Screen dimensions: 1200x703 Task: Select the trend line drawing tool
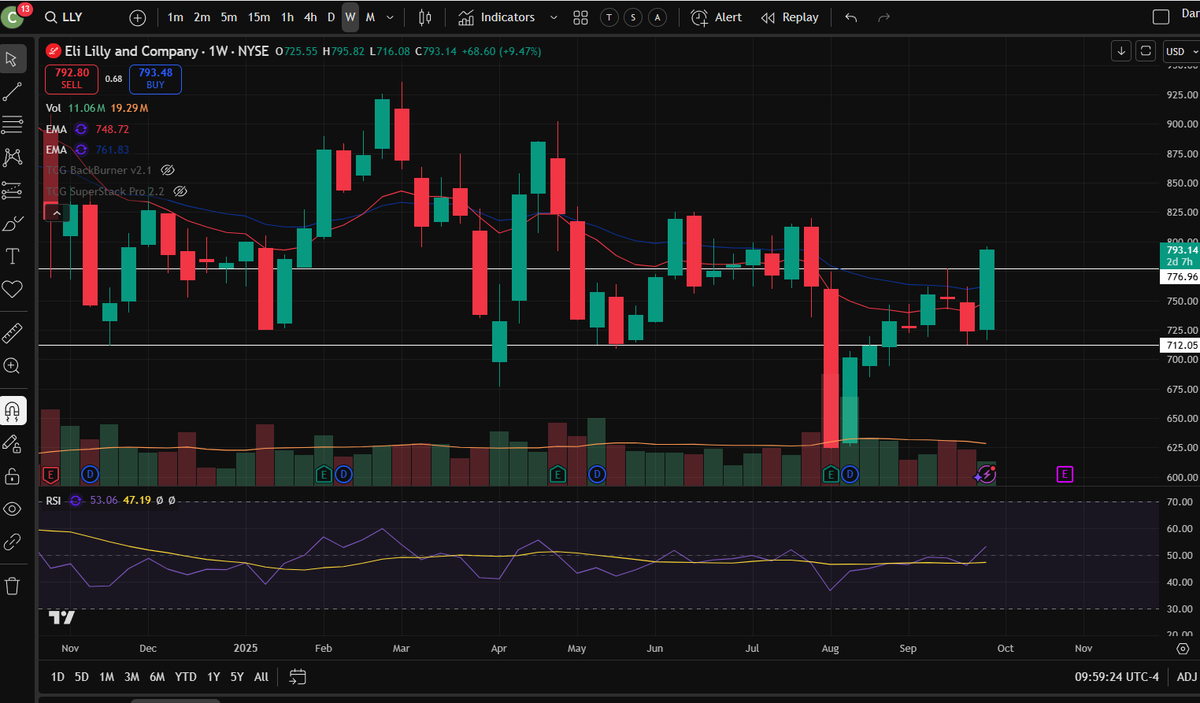[x=13, y=92]
